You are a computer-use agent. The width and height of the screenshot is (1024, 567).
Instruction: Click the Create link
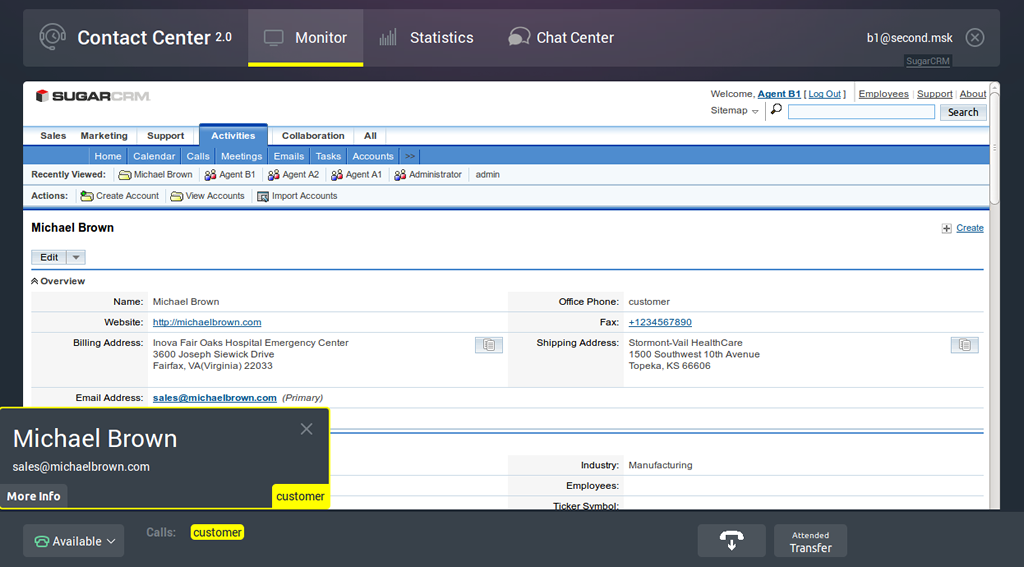(970, 228)
